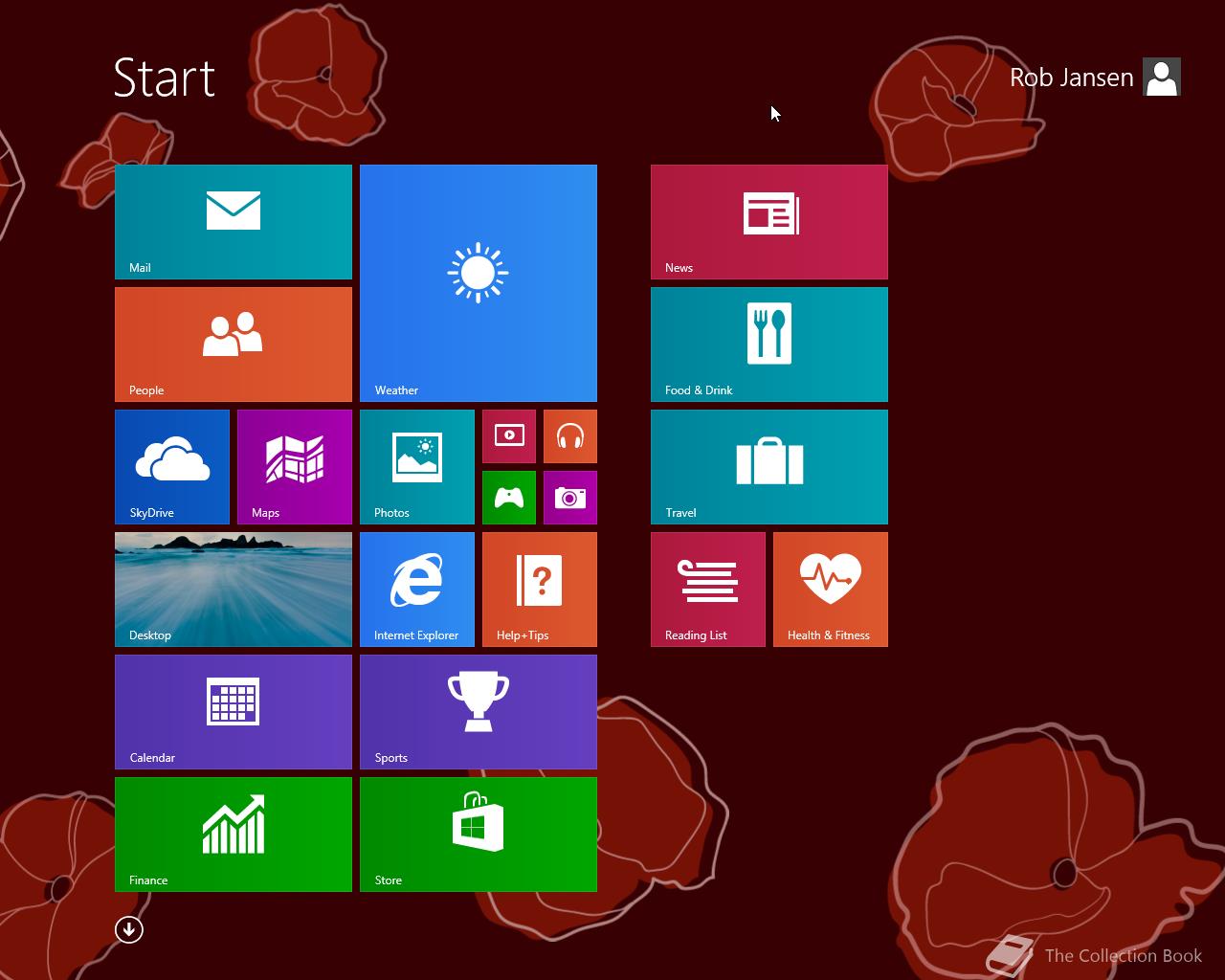Open the Reading List tile
Viewport: 1225px width, 980px height.
[708, 590]
